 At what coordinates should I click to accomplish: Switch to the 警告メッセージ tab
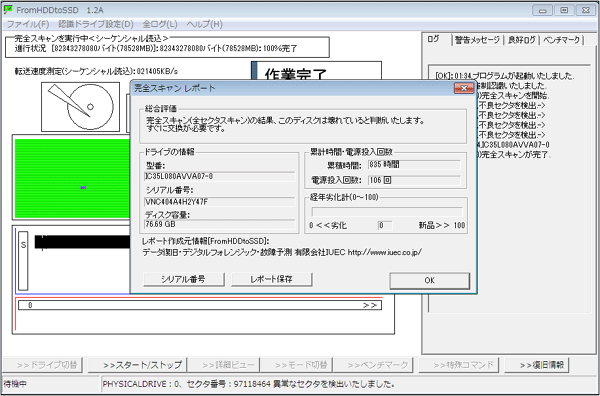(x=477, y=40)
